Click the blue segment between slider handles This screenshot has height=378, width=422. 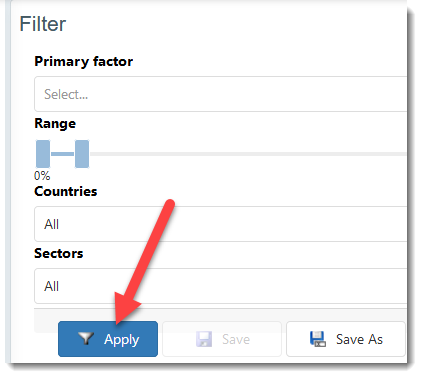(x=62, y=154)
